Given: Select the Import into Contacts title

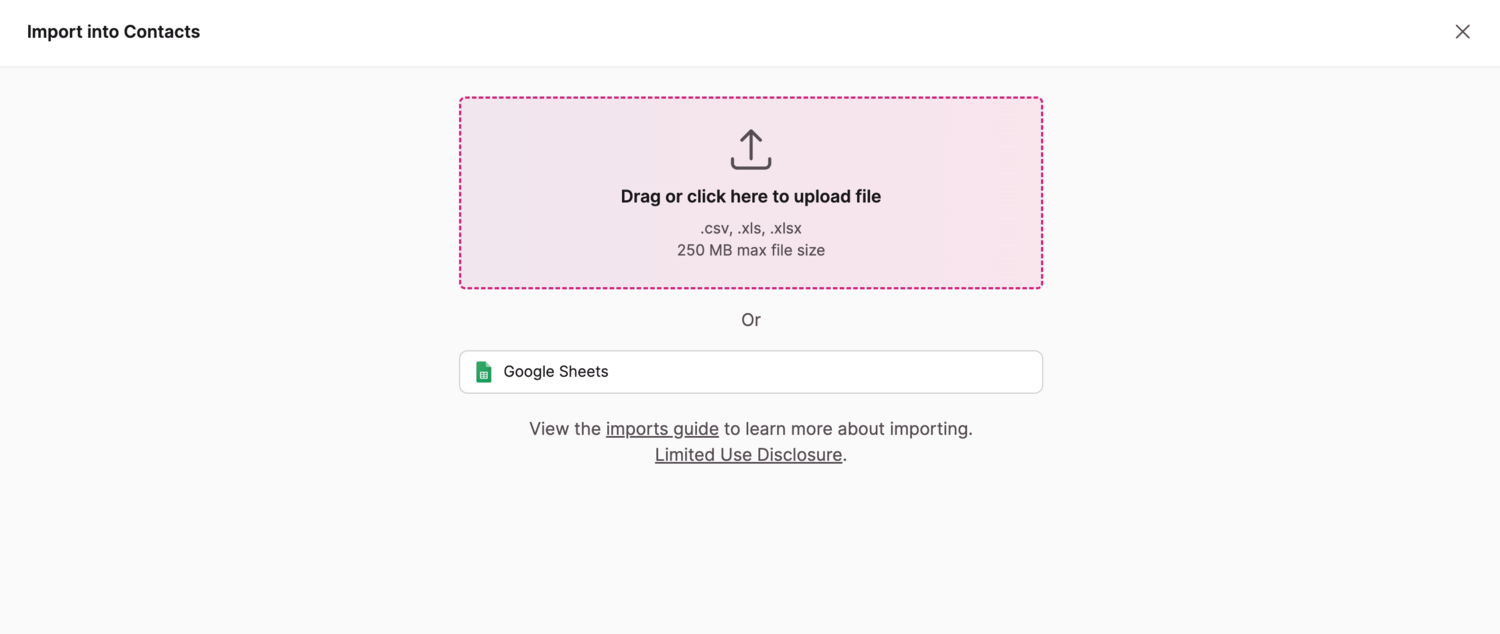Looking at the screenshot, I should 113,31.
